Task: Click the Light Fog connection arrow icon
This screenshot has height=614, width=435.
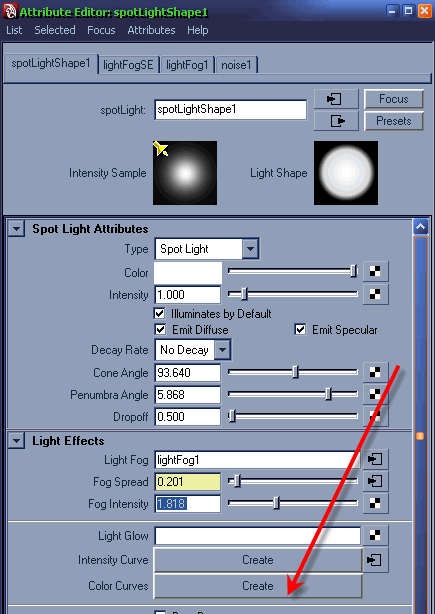Action: 375,459
